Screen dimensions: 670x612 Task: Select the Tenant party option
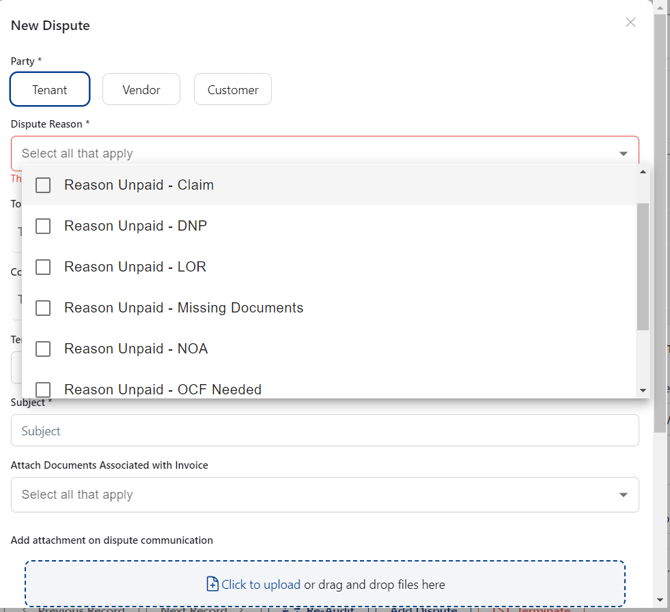[50, 89]
